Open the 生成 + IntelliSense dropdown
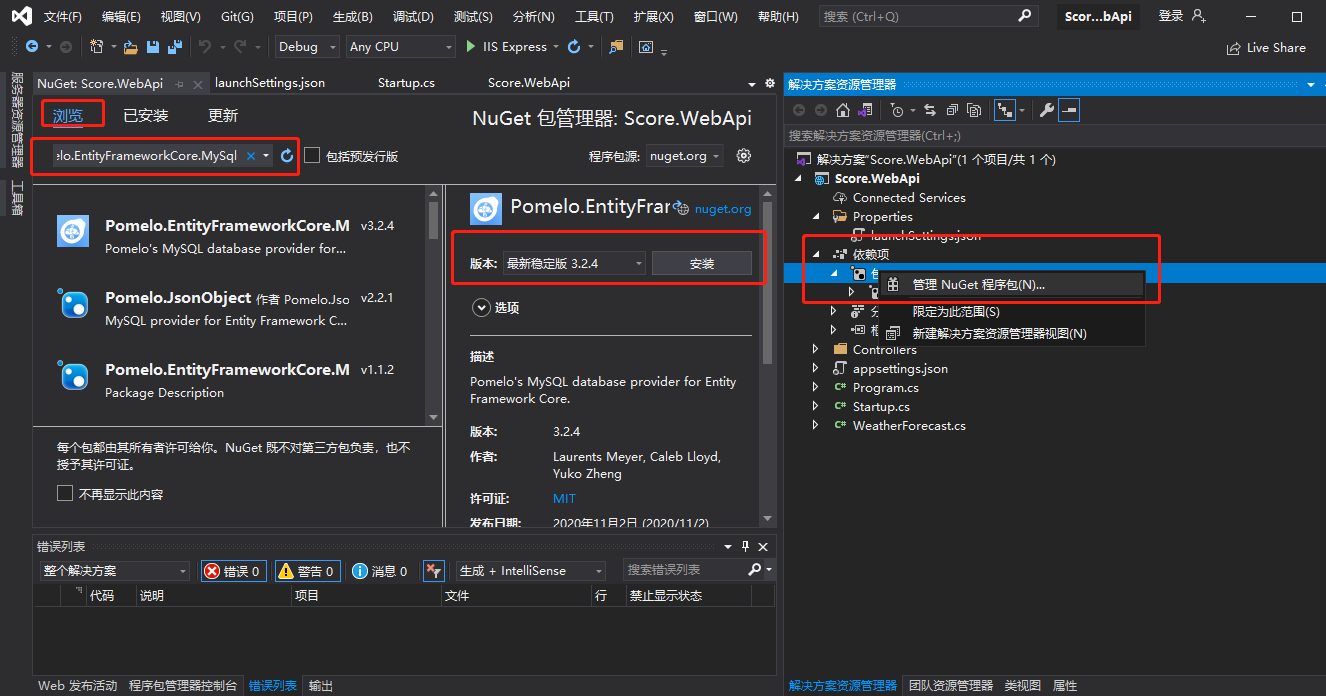This screenshot has width=1326, height=696. coord(531,571)
